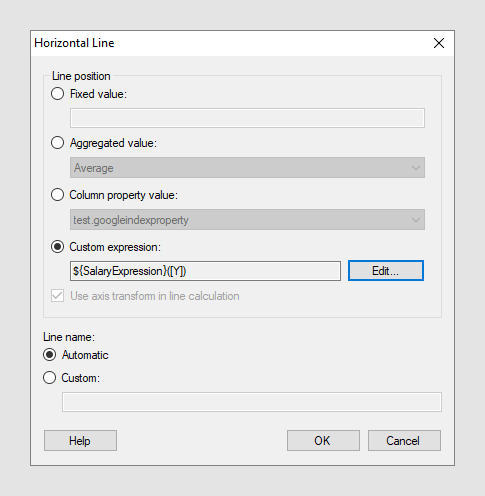485x496 pixels.
Task: Open the Average aggregation dropdown
Action: (x=247, y=168)
